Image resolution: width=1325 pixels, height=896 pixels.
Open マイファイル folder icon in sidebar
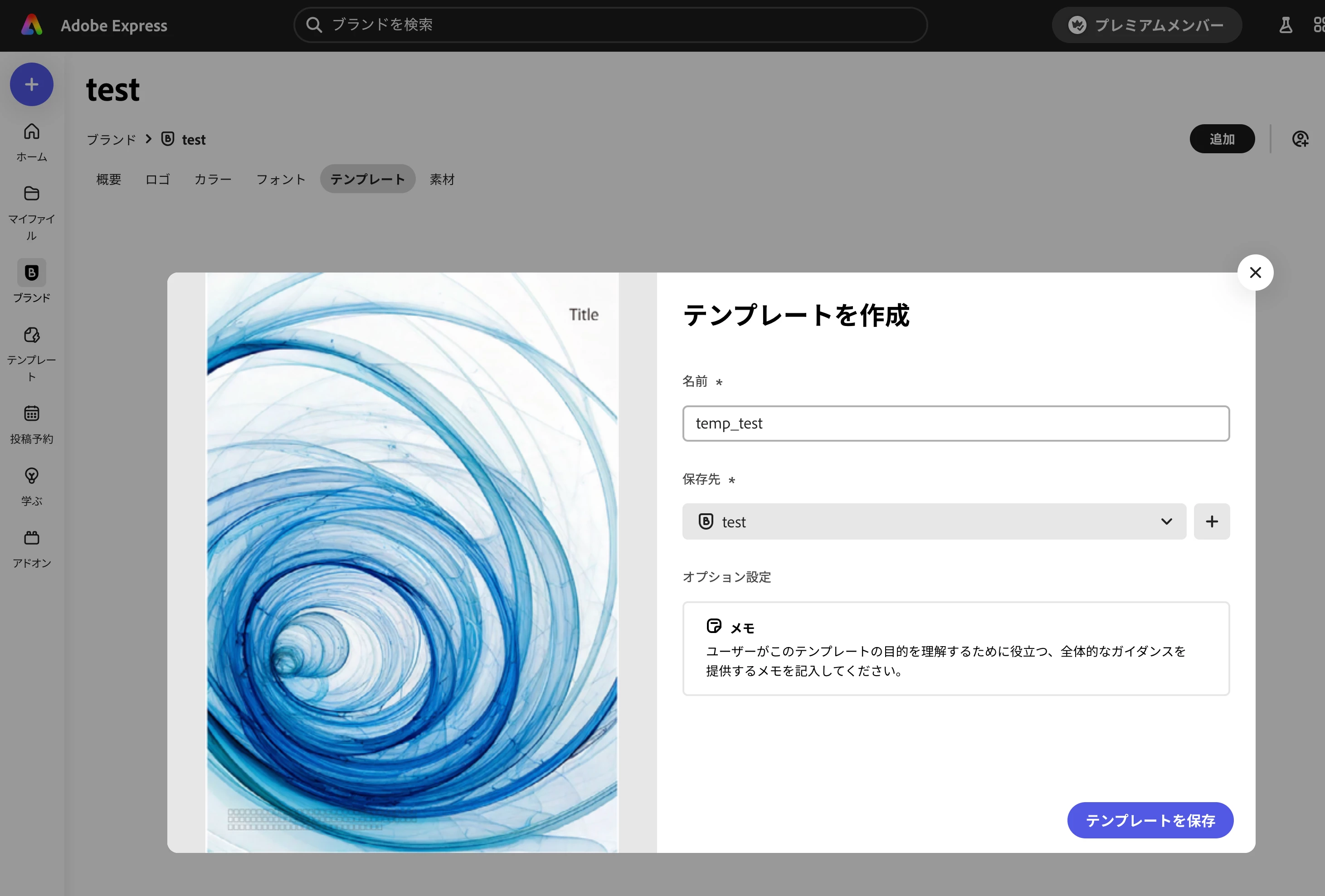31,194
